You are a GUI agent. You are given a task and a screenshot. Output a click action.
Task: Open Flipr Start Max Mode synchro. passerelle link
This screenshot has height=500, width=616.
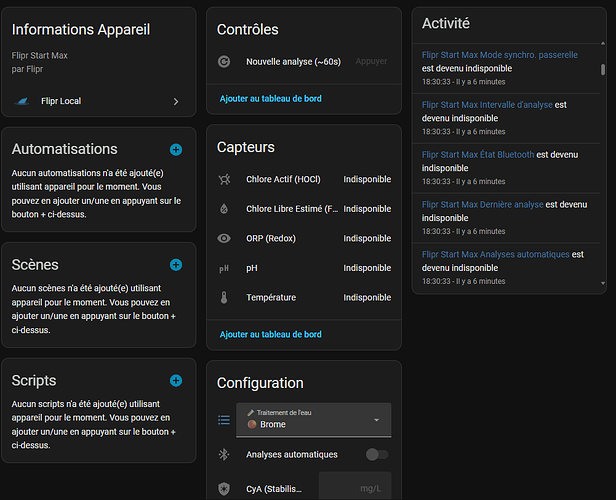coord(500,55)
